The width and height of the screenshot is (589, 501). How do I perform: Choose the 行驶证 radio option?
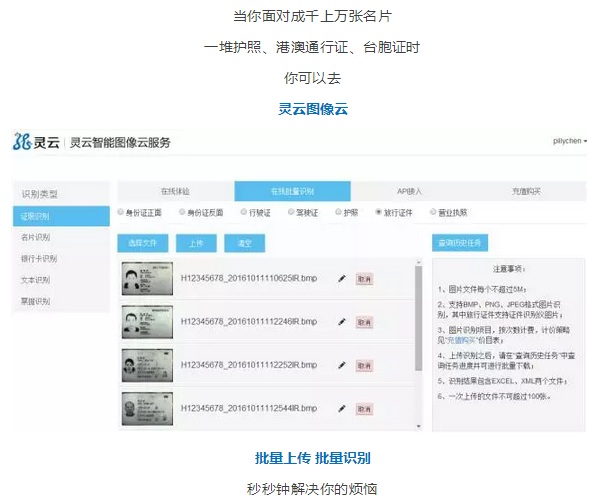[244, 212]
